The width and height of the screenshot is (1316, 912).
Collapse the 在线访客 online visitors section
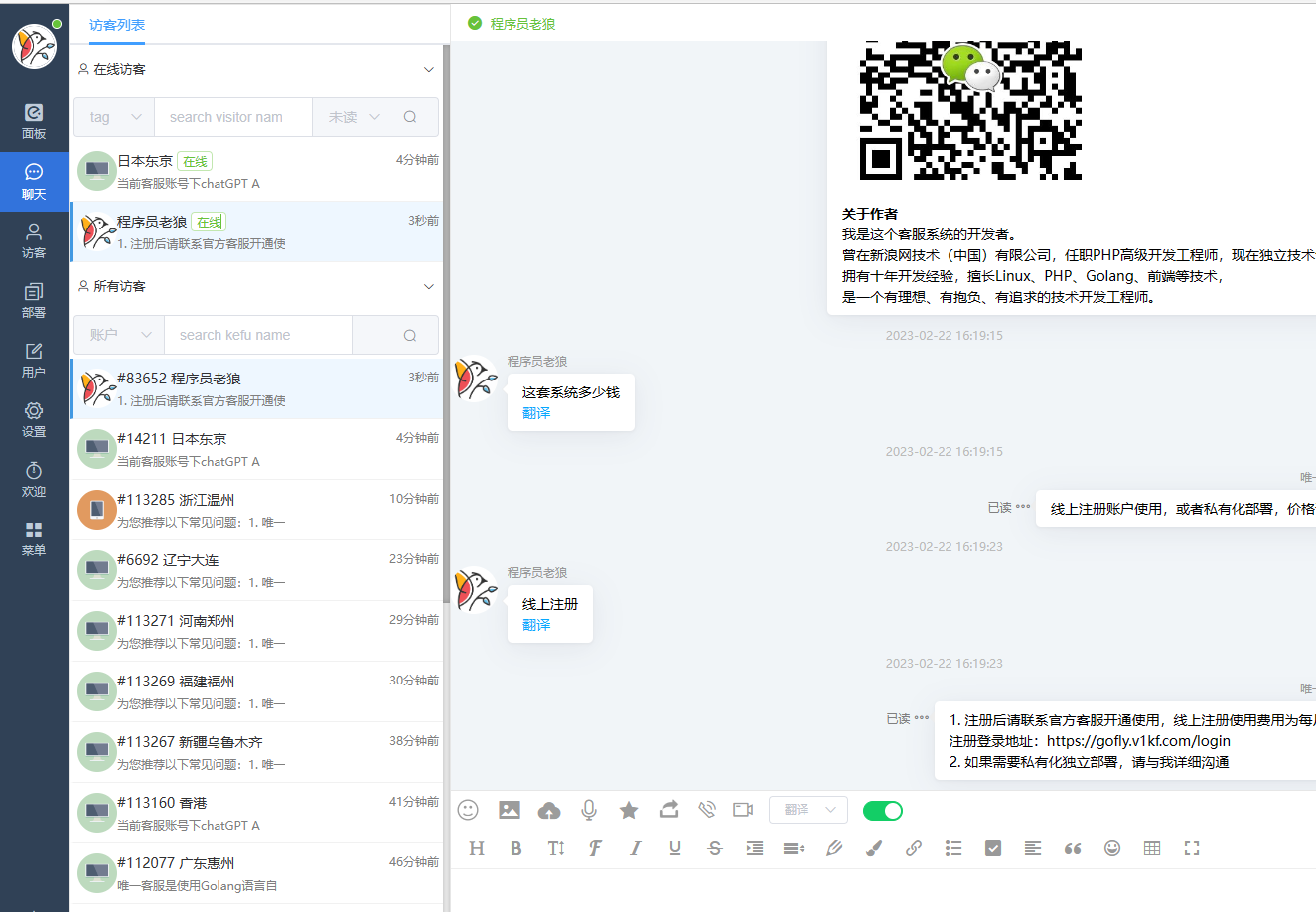429,68
